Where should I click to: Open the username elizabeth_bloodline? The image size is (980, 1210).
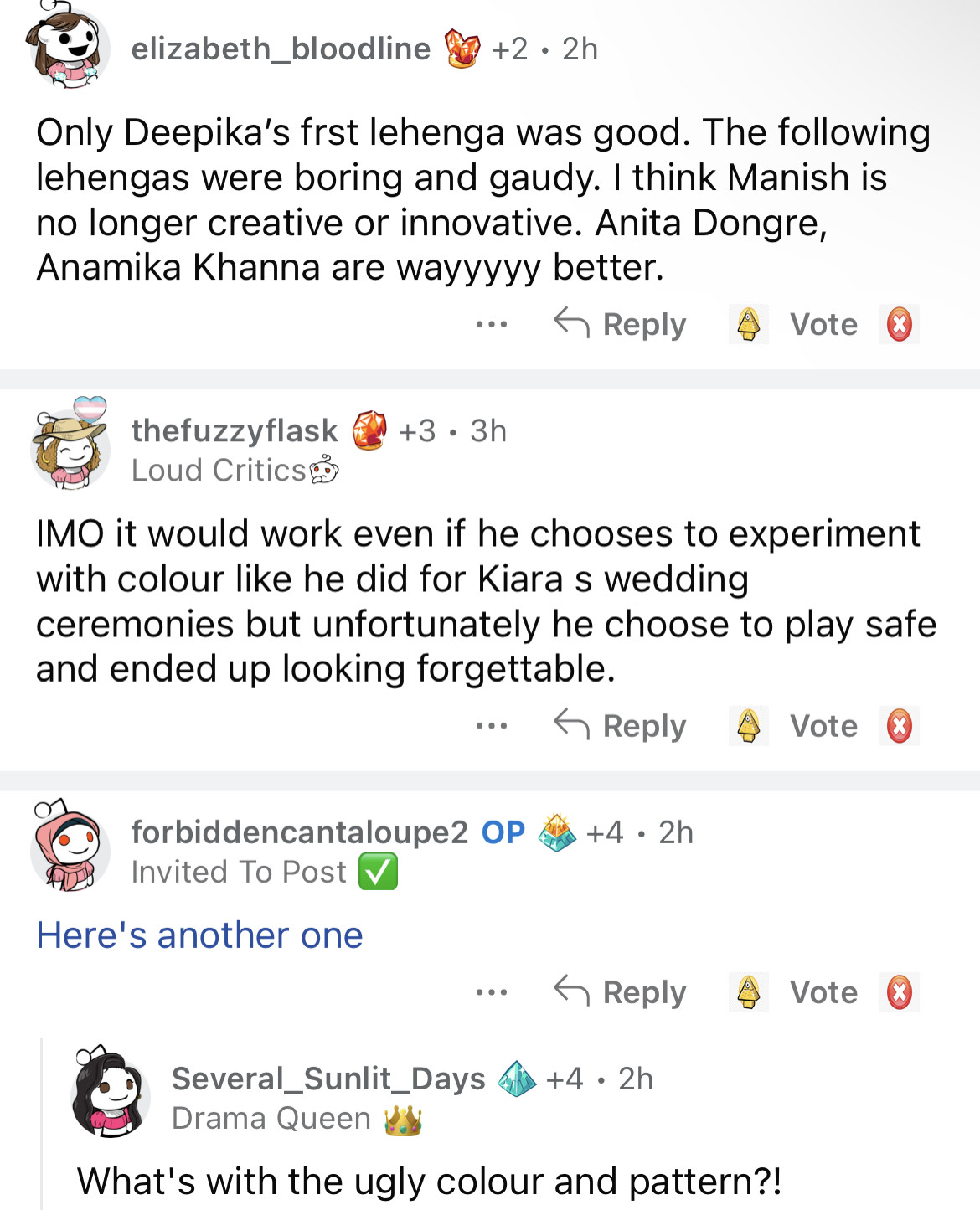pos(281,49)
